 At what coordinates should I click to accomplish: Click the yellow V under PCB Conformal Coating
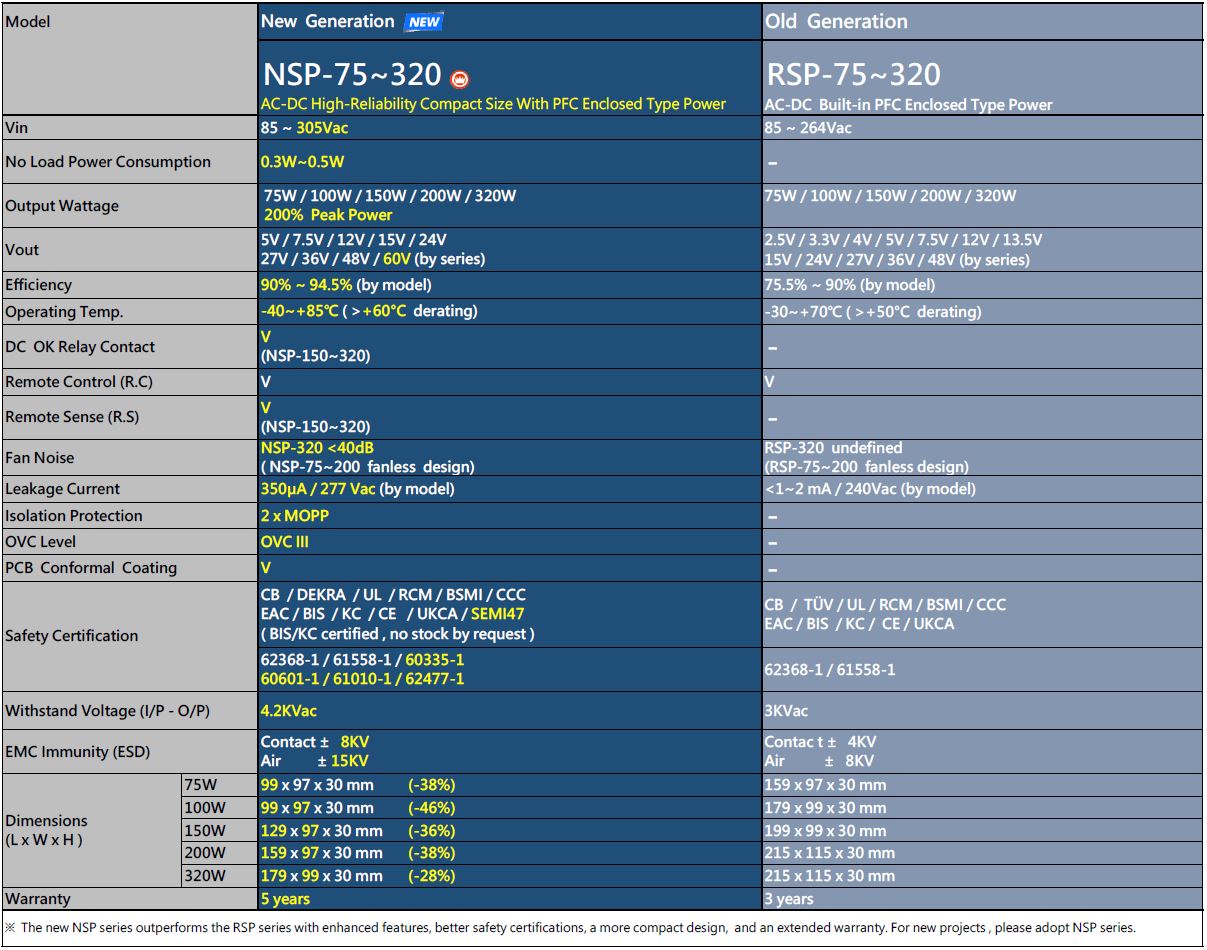[x=266, y=568]
